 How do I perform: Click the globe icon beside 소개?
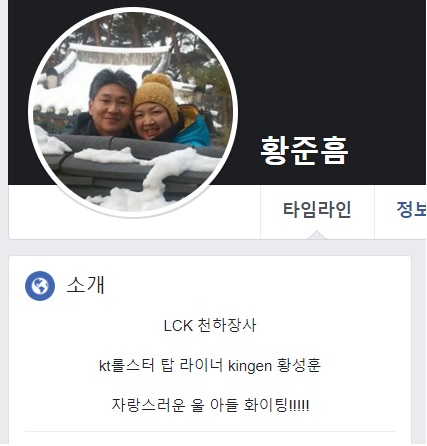click(x=40, y=286)
